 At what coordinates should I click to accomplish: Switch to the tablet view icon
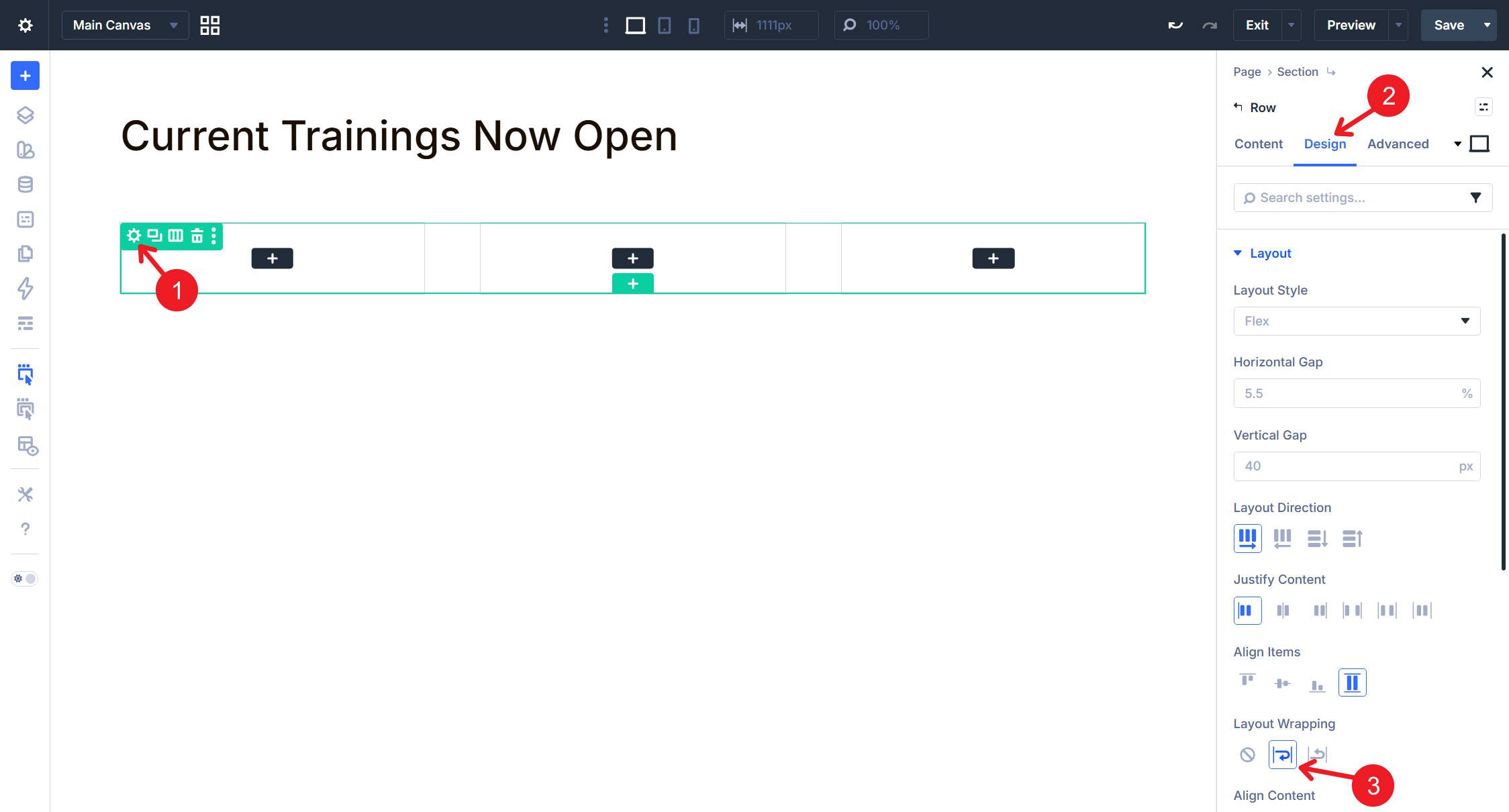pos(664,26)
